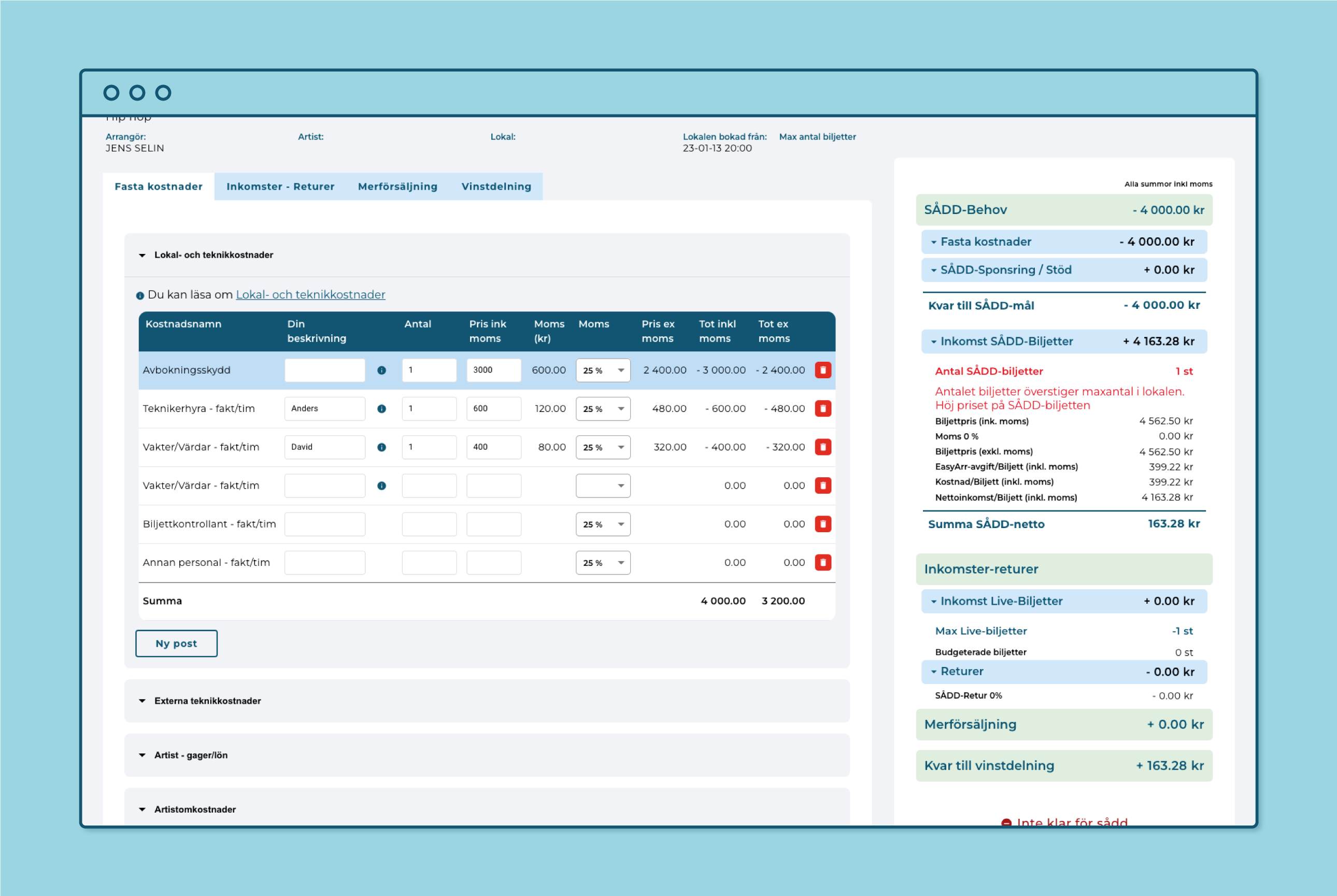Click the Ny post button

(x=176, y=644)
